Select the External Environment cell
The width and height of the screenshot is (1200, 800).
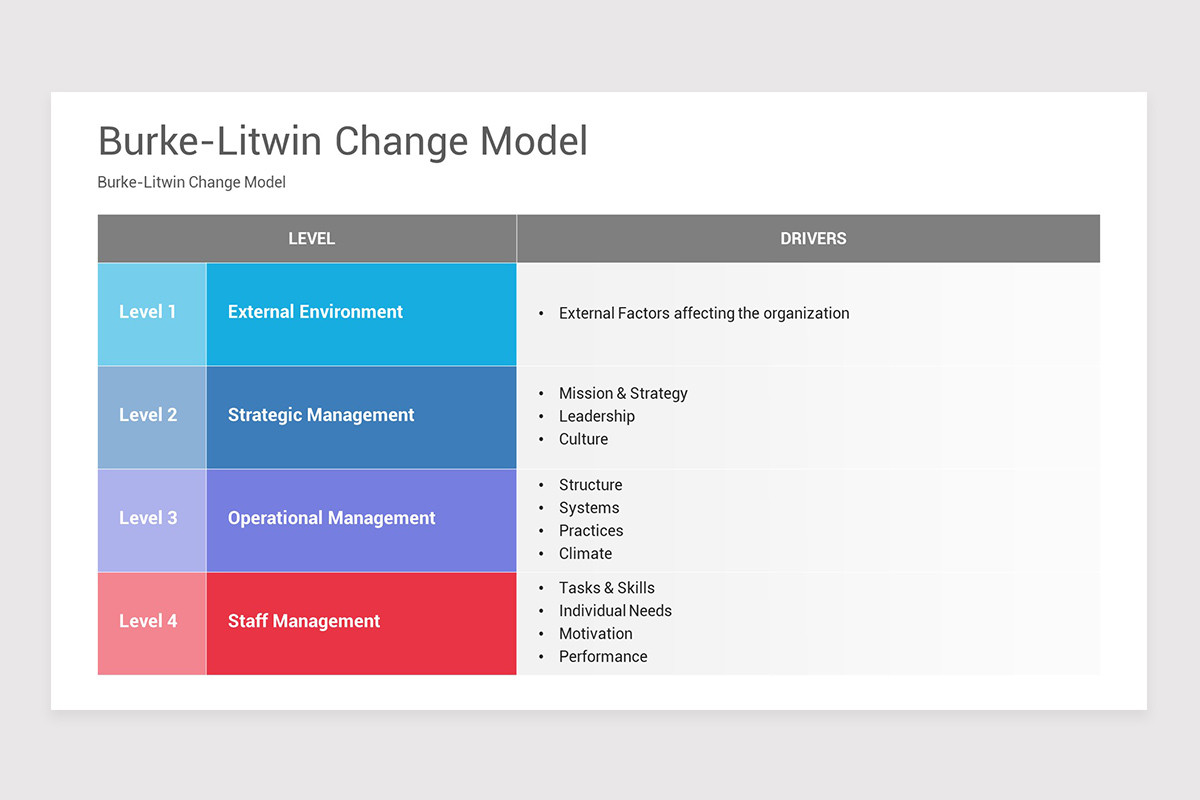(x=362, y=314)
